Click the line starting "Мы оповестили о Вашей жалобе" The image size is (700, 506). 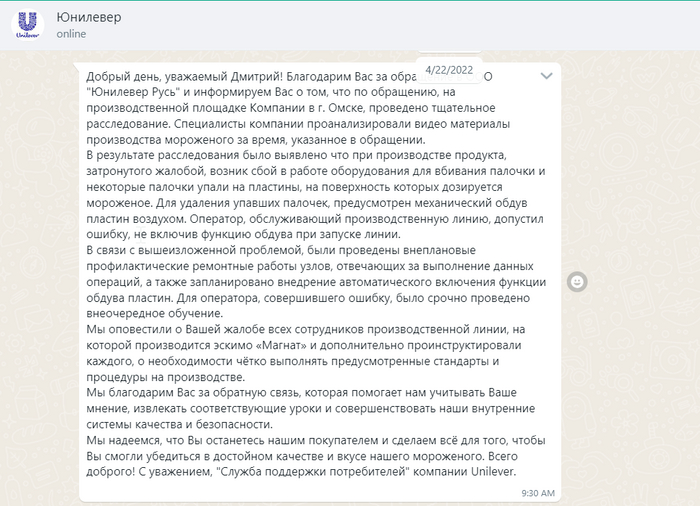tap(305, 330)
